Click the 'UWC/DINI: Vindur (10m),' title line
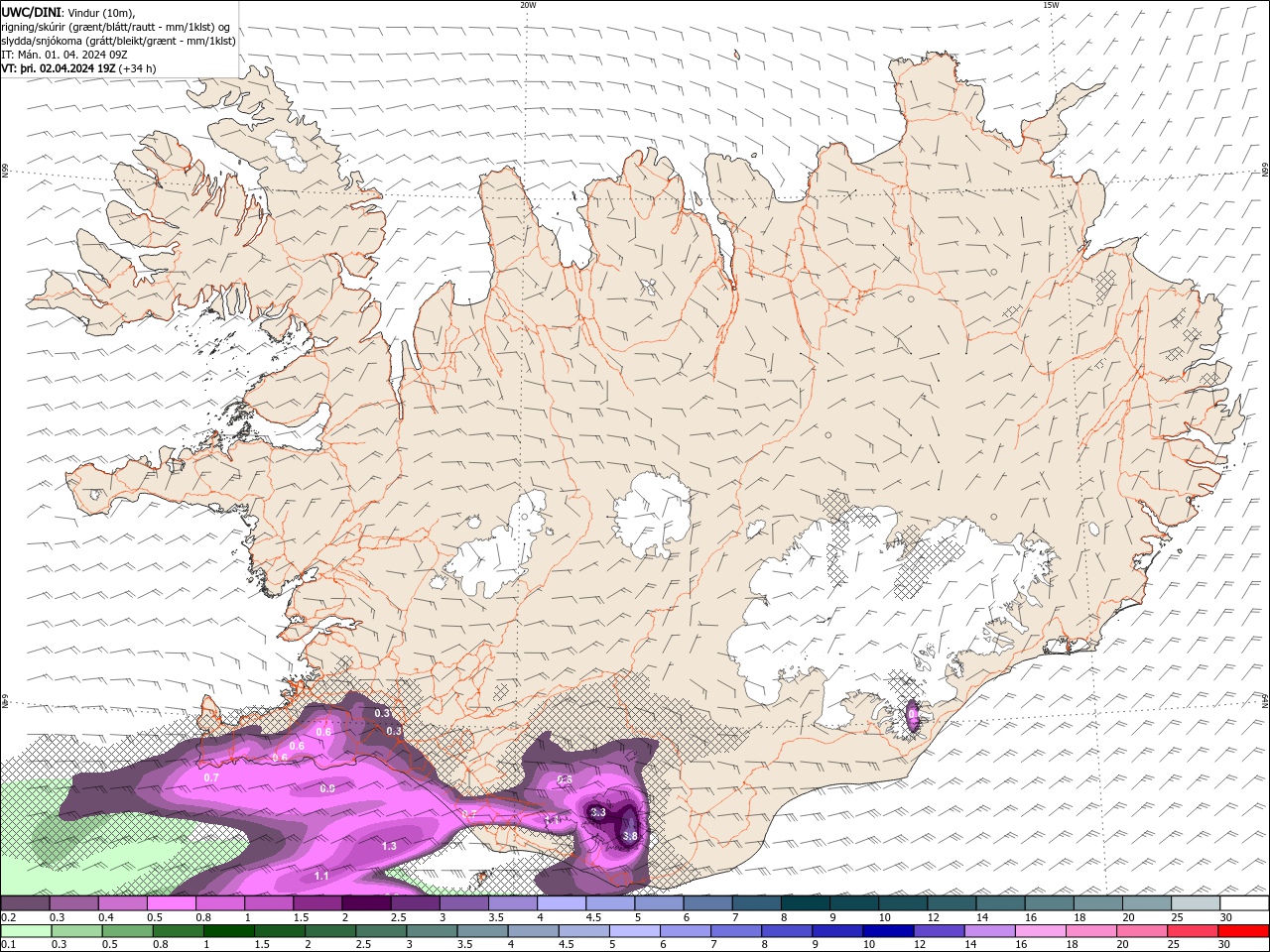The image size is (1270, 952). point(68,12)
